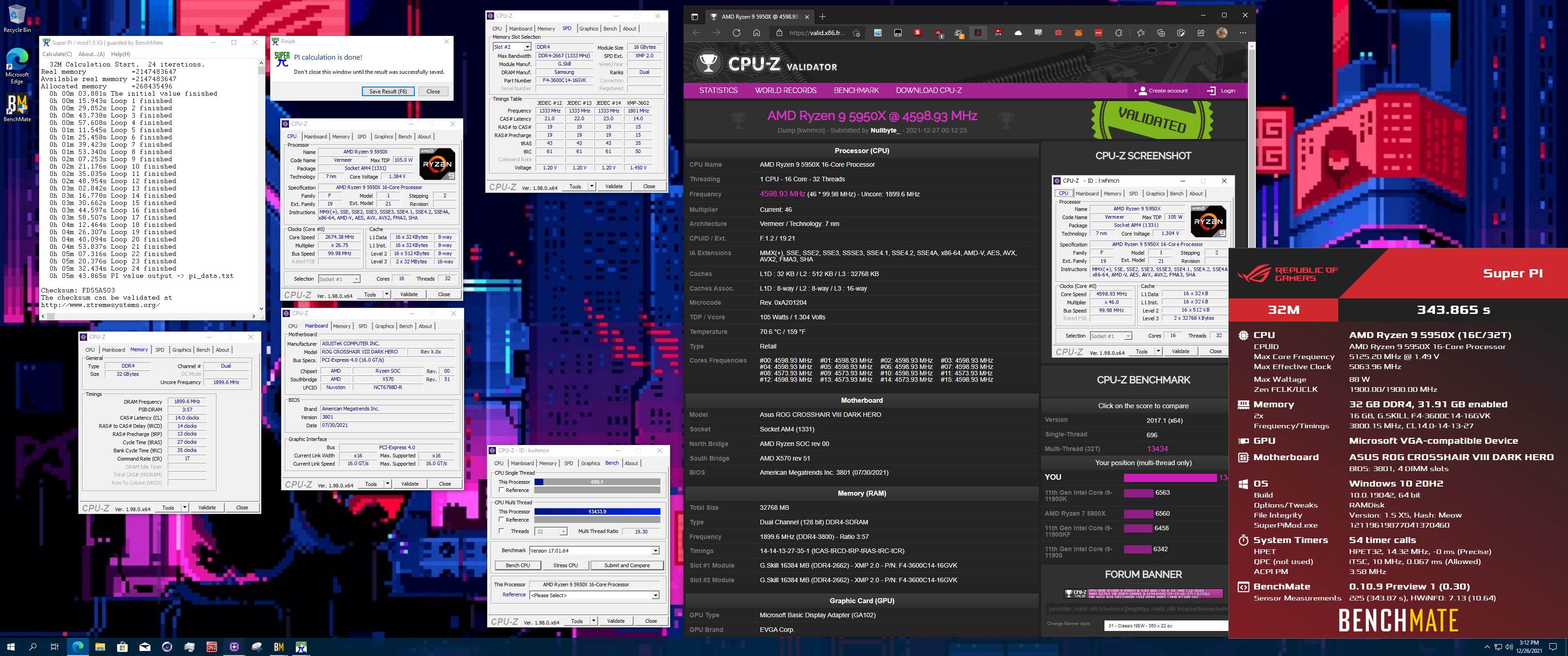This screenshot has width=1568, height=656.
Task: Click Validate in the CPU-Z Memory window
Action: (x=207, y=507)
